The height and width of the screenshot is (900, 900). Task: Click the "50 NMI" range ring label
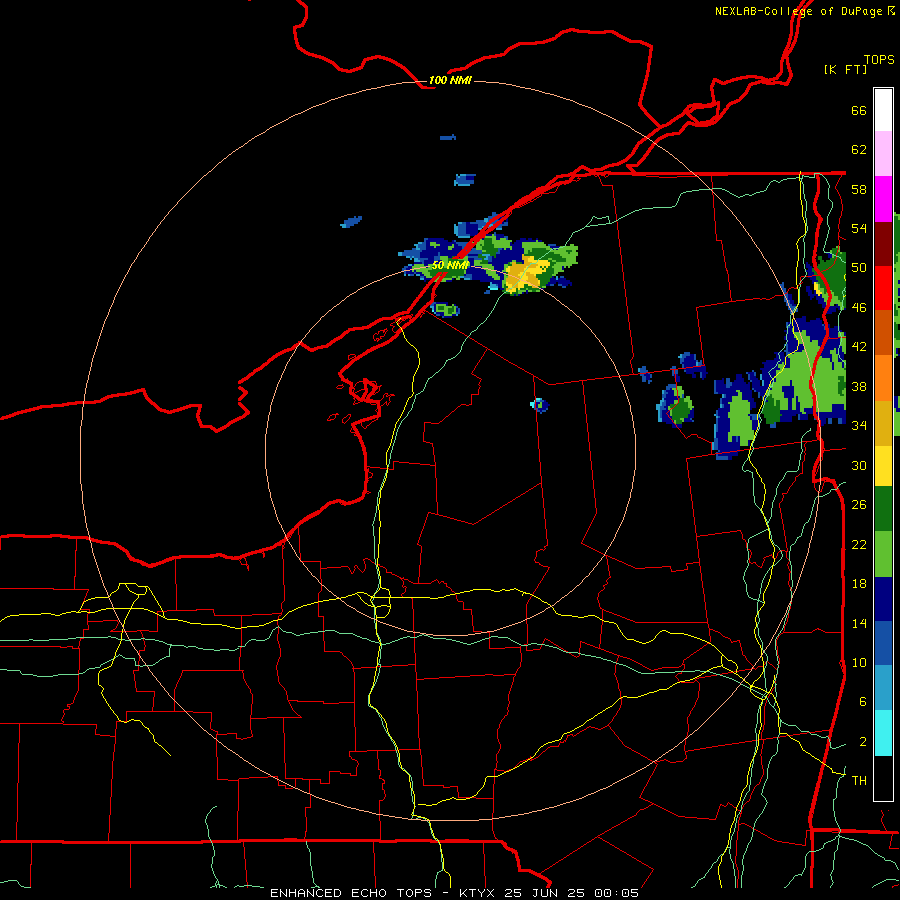[451, 265]
